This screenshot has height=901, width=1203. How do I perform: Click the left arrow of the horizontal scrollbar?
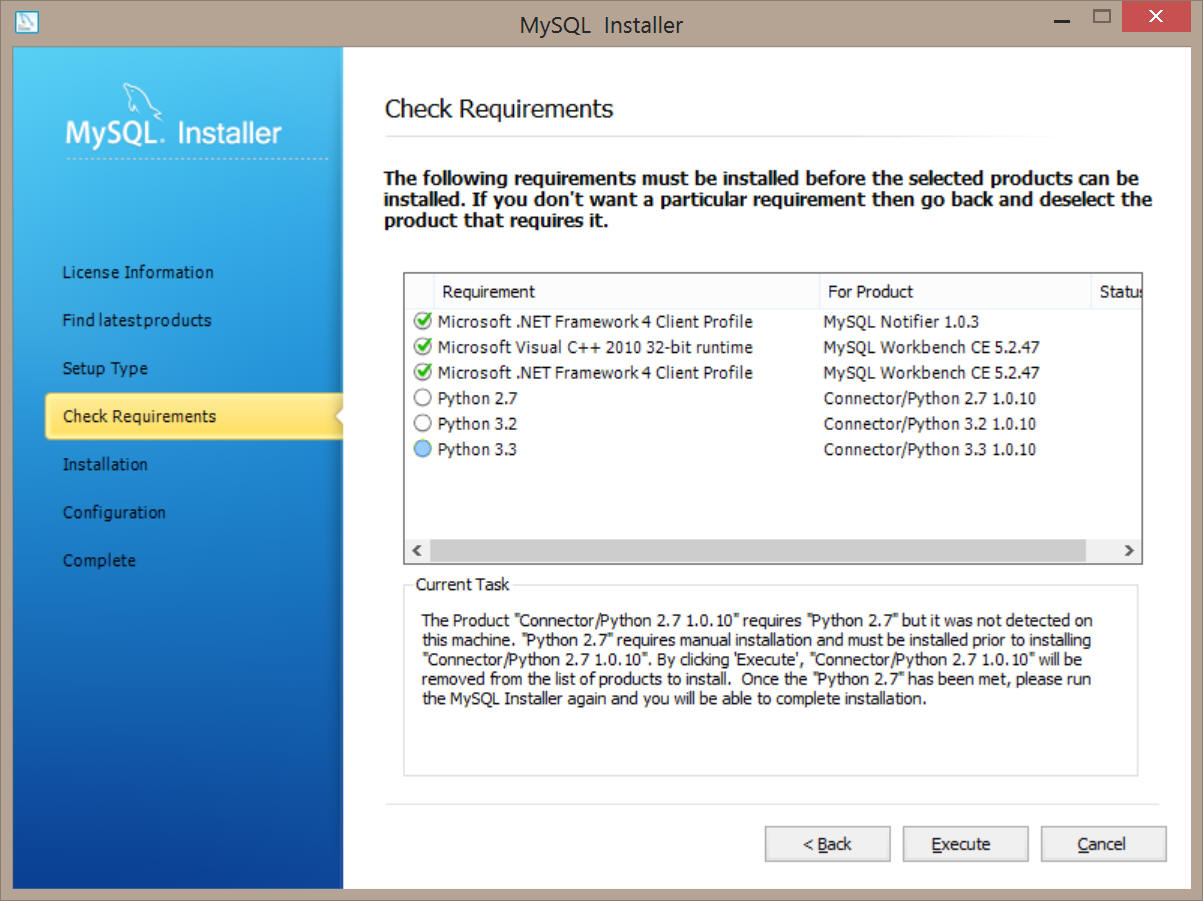point(417,551)
